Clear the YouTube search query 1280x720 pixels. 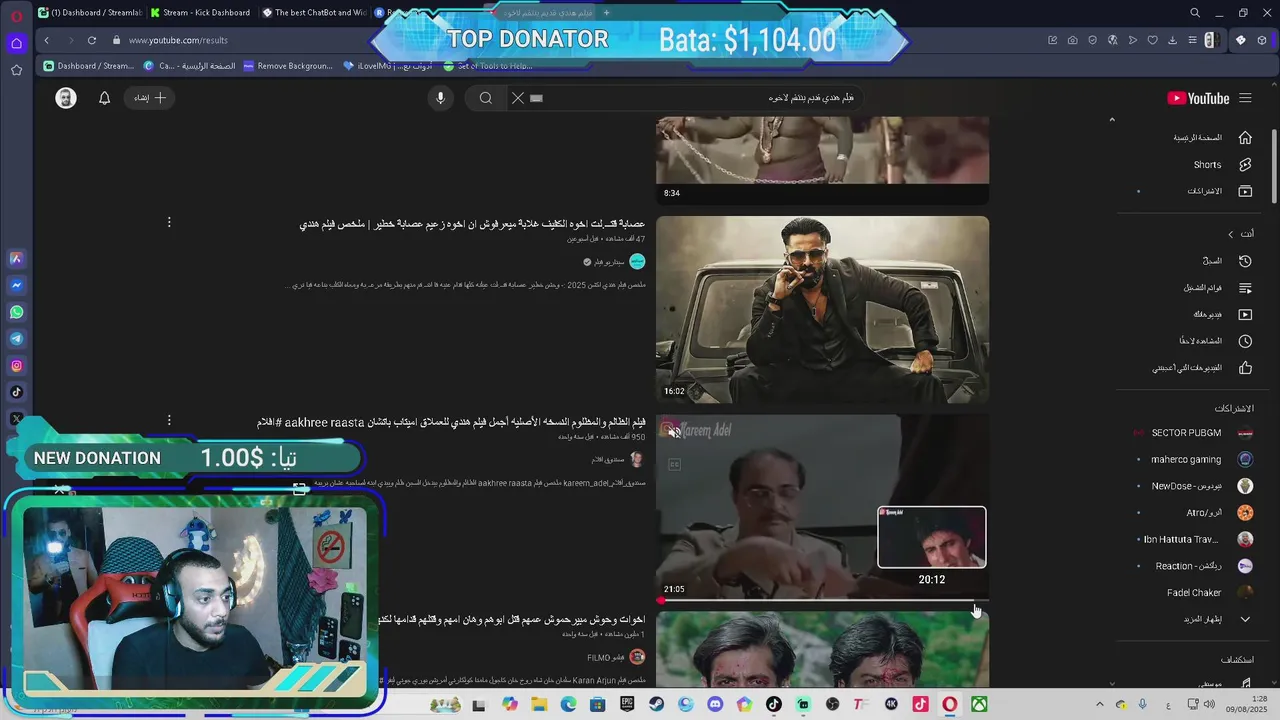click(517, 98)
